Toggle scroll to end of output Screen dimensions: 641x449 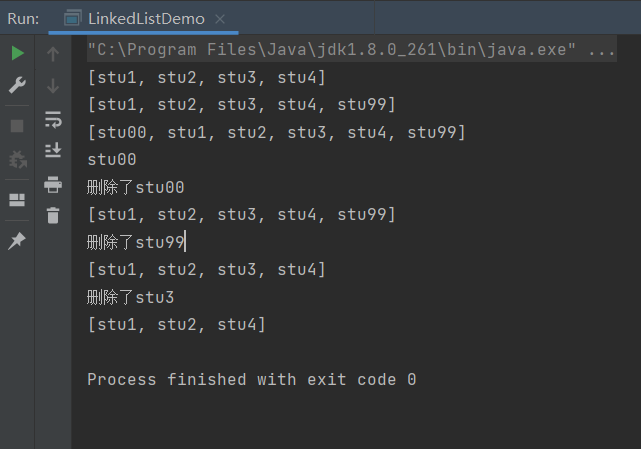[x=53, y=151]
